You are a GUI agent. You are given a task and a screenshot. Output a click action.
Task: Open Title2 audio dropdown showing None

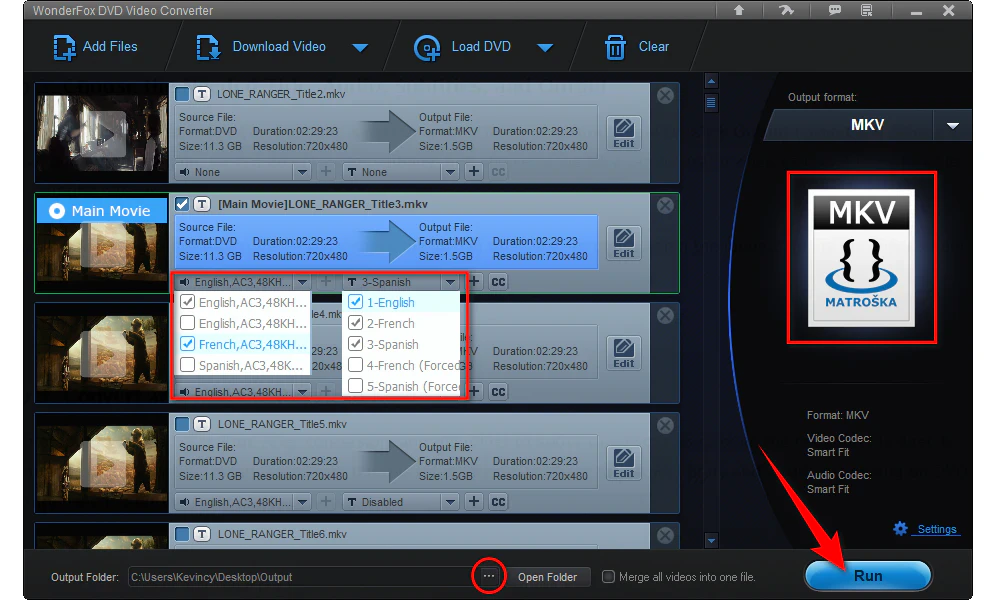coord(242,172)
